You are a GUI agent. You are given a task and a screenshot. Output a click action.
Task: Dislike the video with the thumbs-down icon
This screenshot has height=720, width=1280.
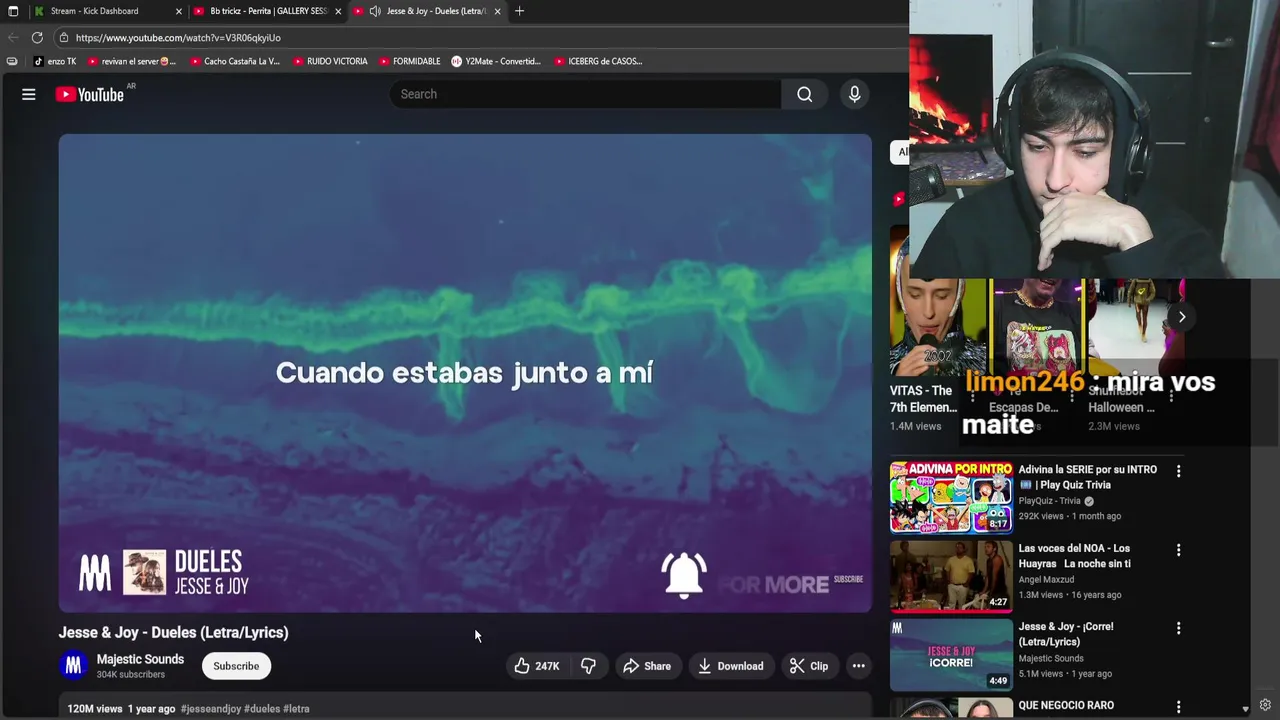tap(588, 666)
